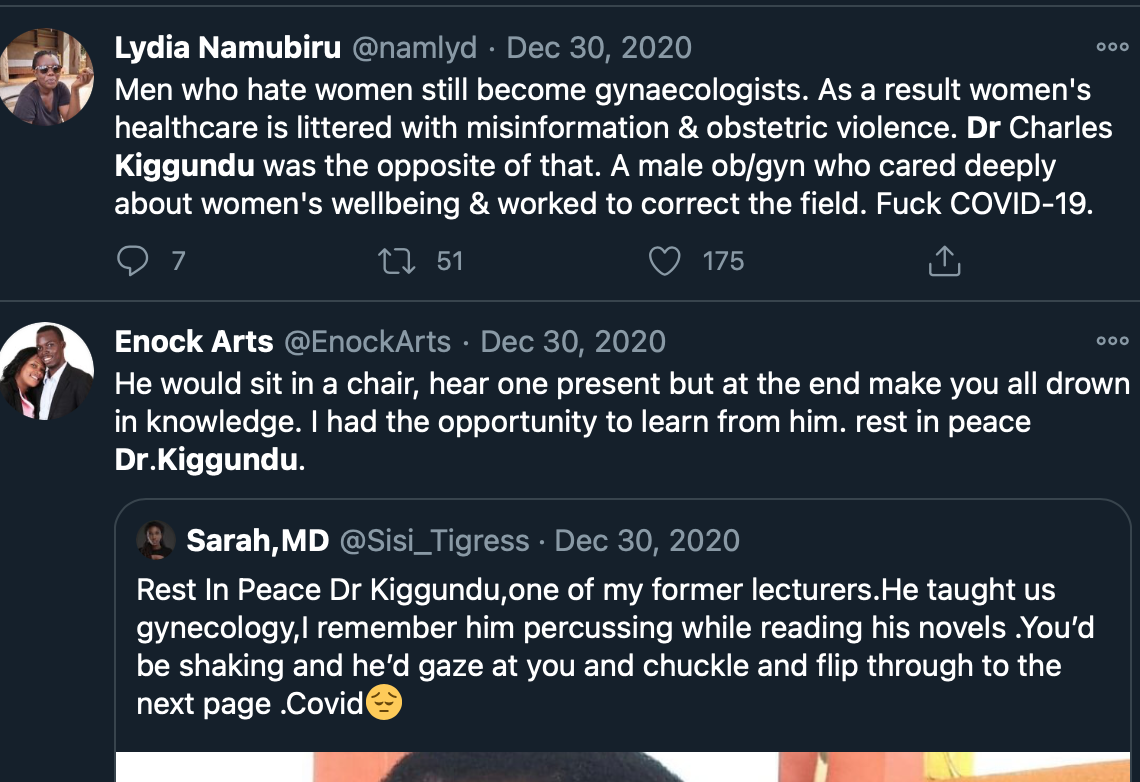Open more options on Enock Arts' tweet

[1112, 341]
